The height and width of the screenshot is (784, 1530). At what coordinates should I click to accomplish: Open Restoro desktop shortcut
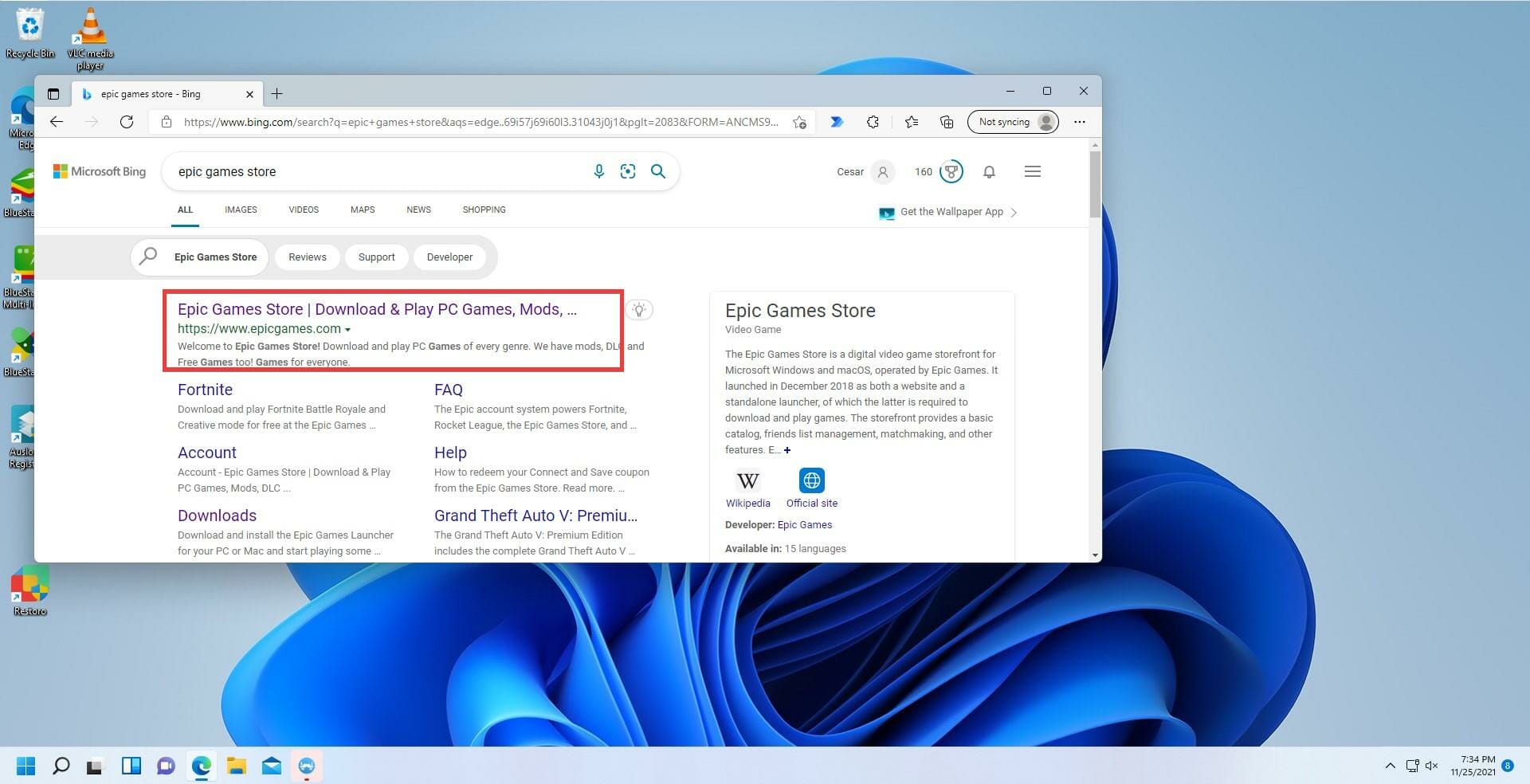point(29,591)
